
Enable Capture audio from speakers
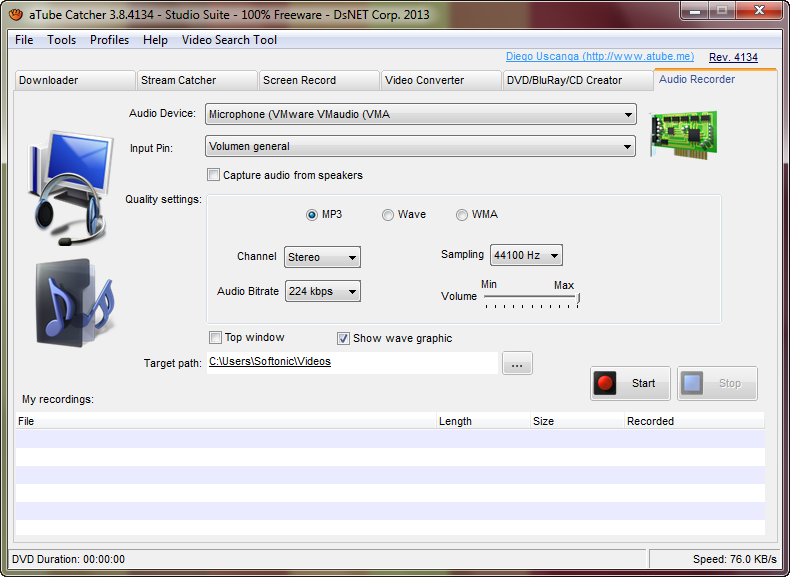[213, 175]
